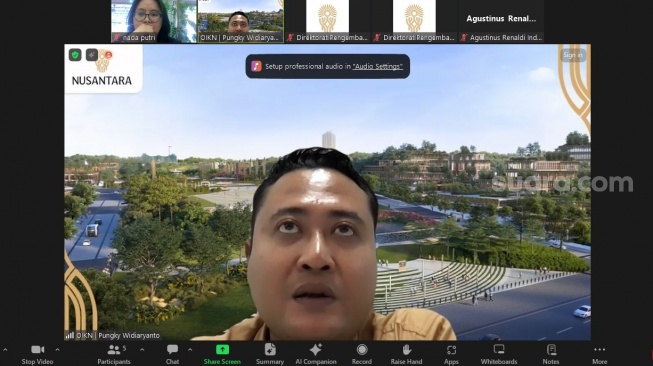Select nada putri video thumbnail
653x366 pixels.
pyautogui.click(x=154, y=21)
